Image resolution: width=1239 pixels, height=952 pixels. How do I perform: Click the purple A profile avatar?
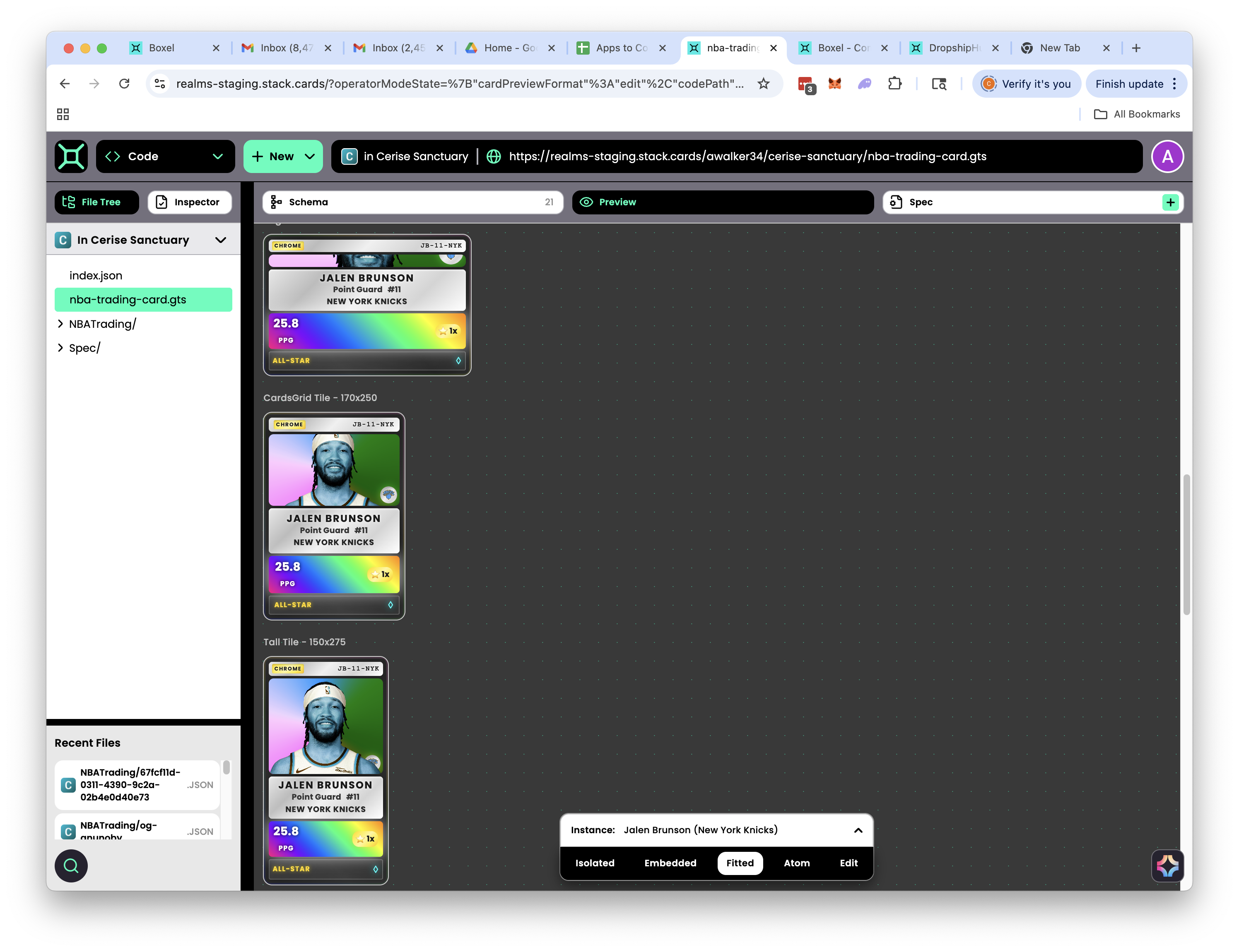point(1167,156)
